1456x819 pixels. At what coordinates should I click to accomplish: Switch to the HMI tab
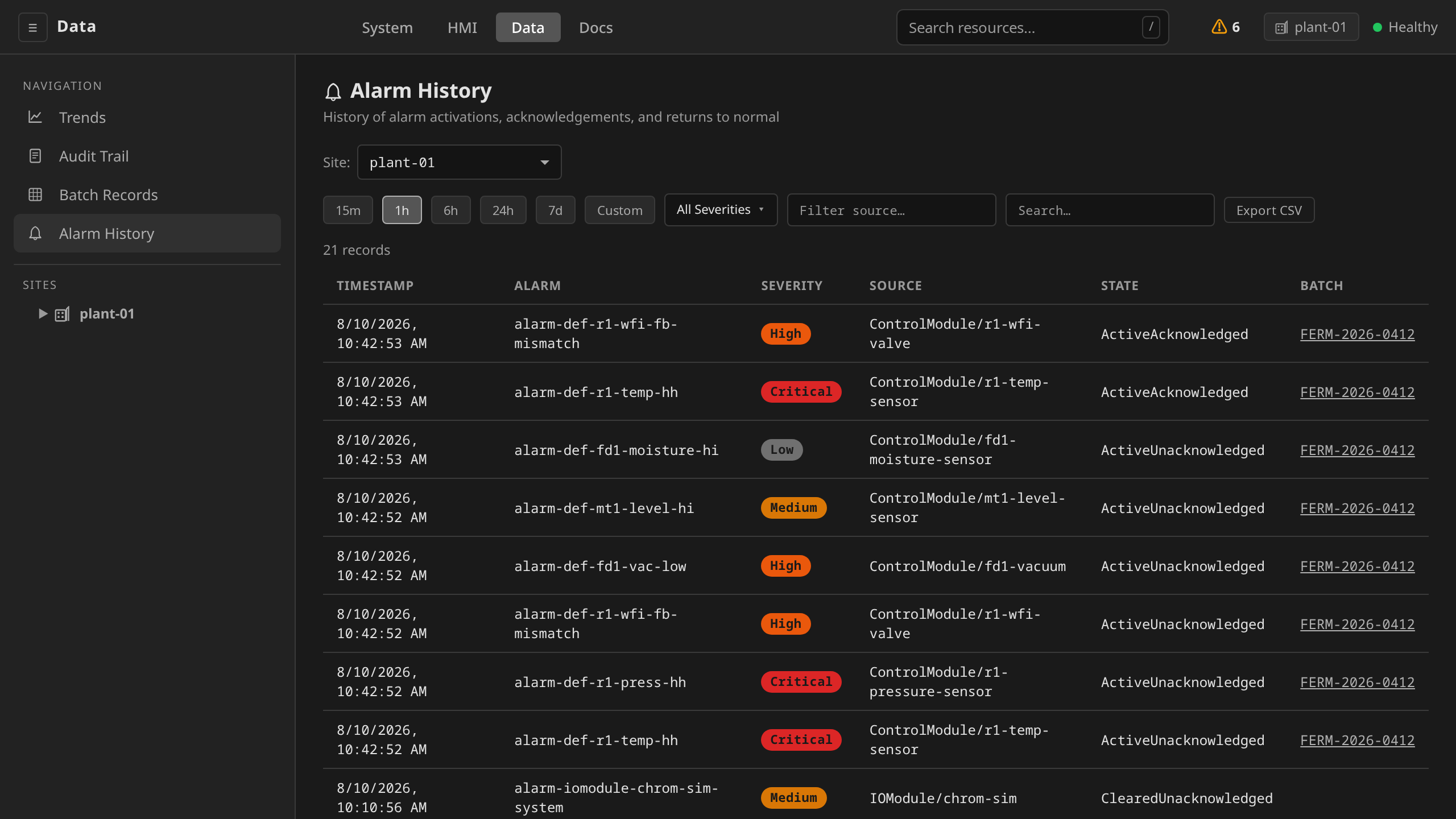coord(462,27)
